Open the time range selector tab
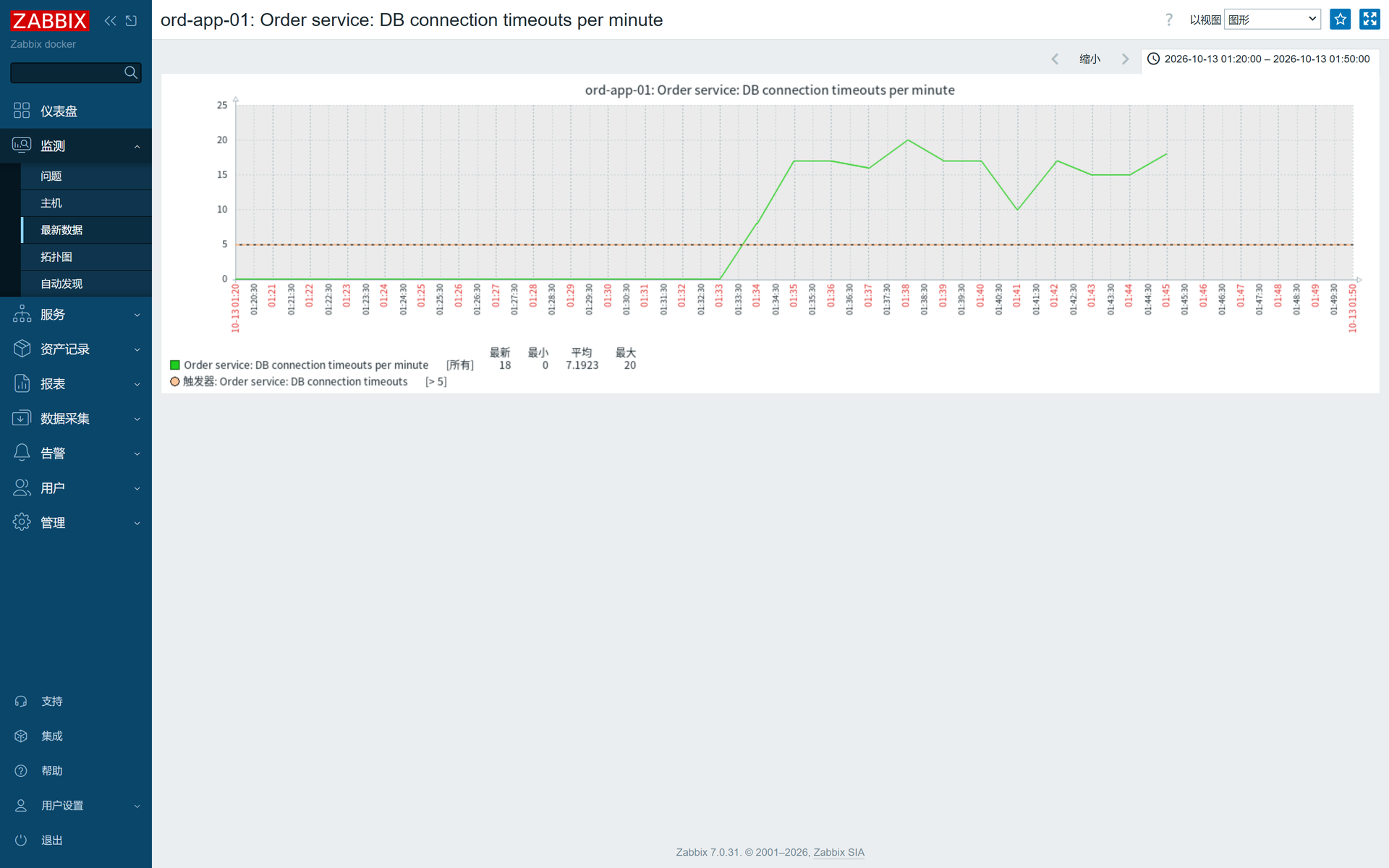Image resolution: width=1389 pixels, height=868 pixels. click(x=1260, y=59)
